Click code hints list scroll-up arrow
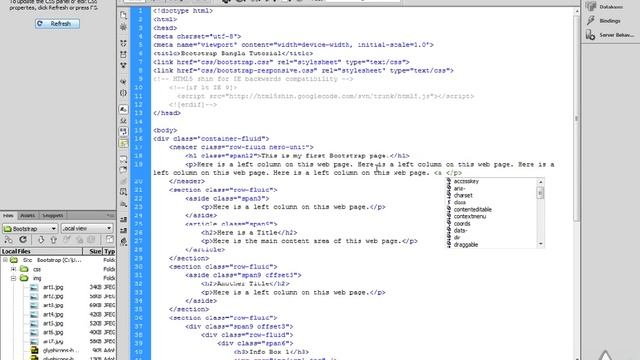 (541, 182)
